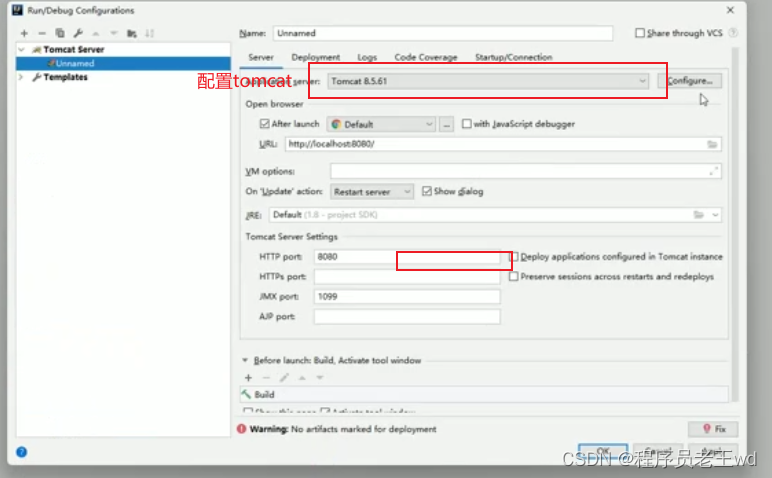Move Before launch task up

[302, 378]
